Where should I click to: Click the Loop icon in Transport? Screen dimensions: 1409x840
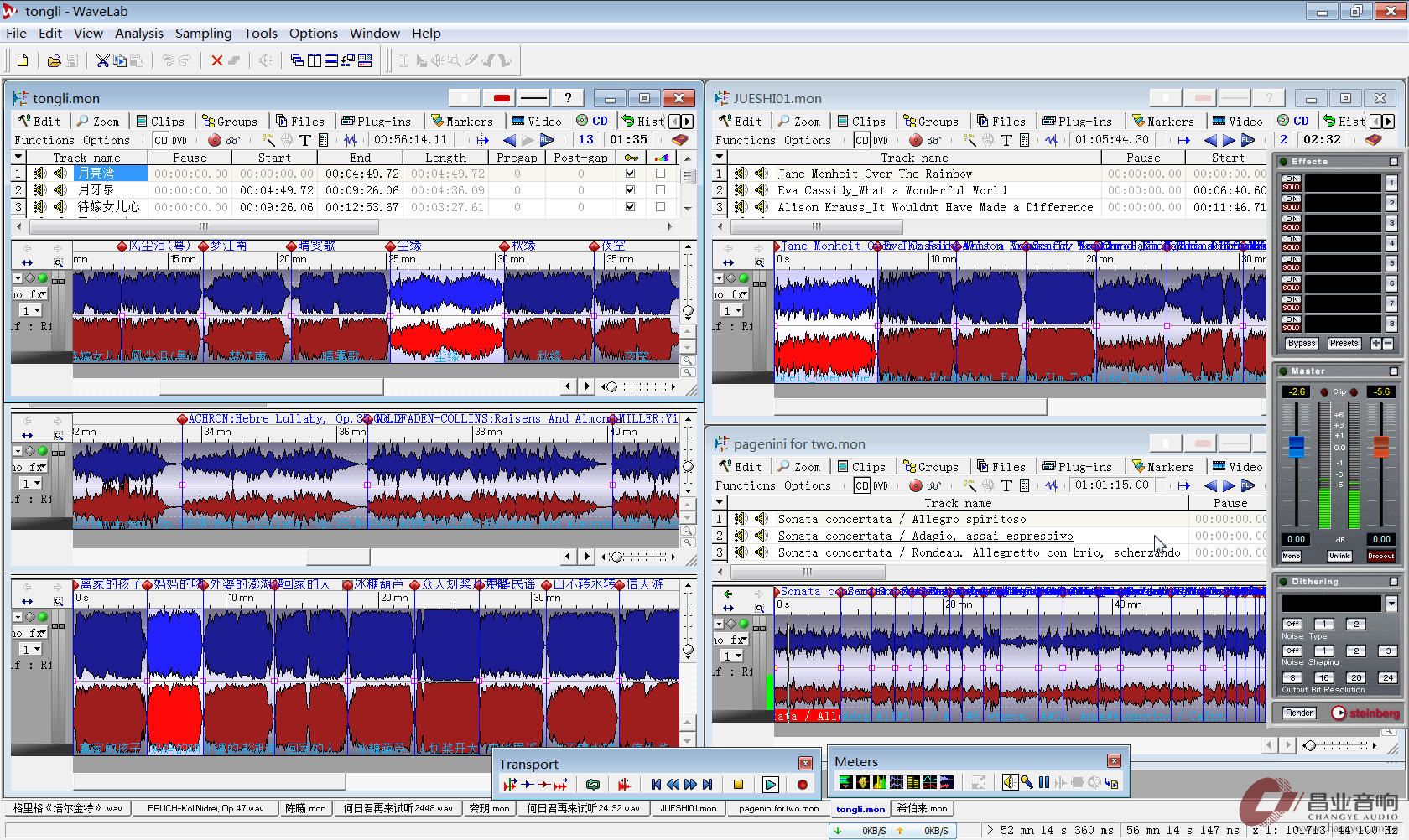tap(593, 785)
